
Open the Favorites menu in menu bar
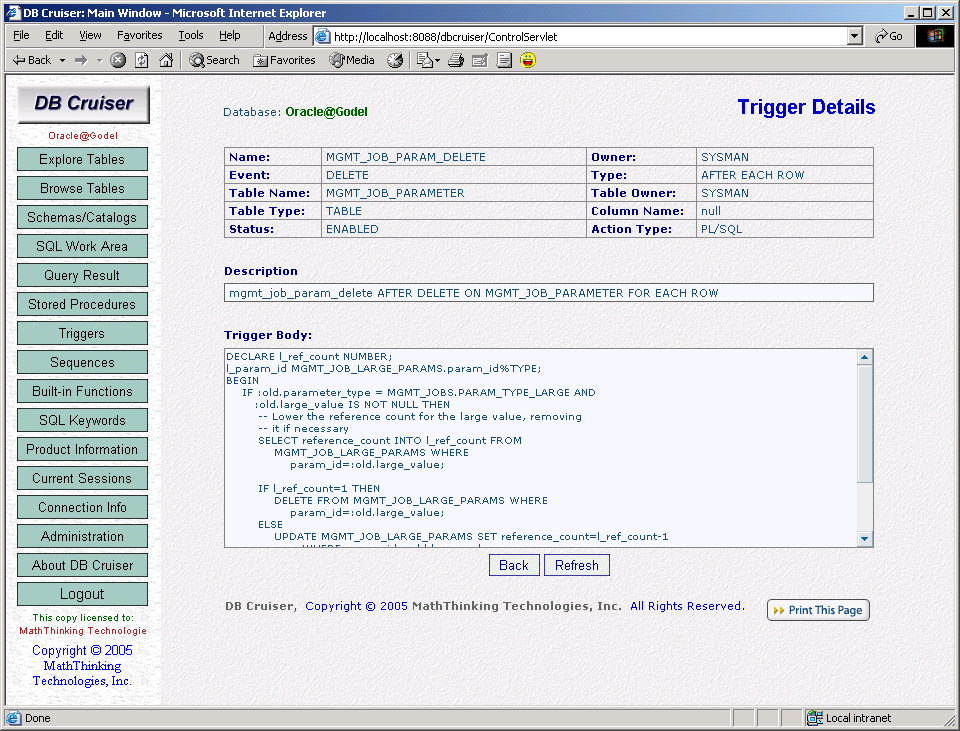pos(139,36)
